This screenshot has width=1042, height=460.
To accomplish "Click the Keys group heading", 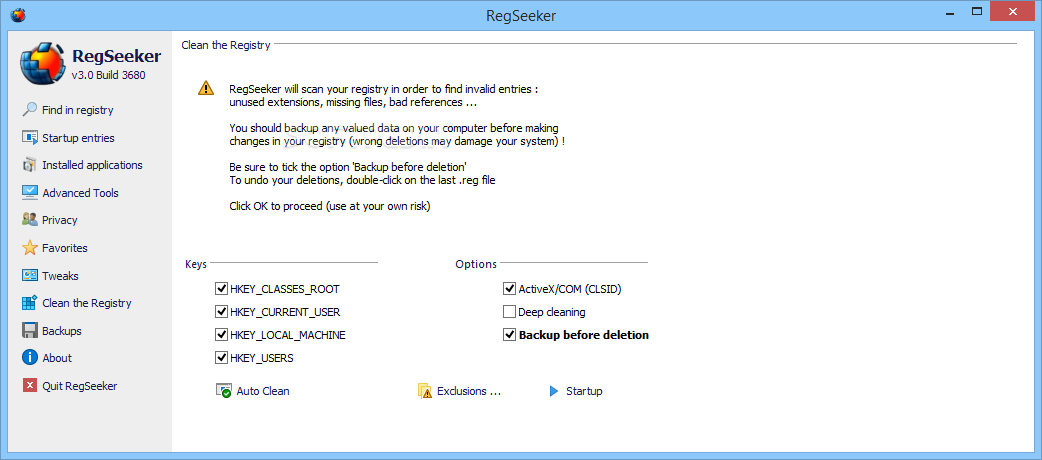I will coord(195,264).
